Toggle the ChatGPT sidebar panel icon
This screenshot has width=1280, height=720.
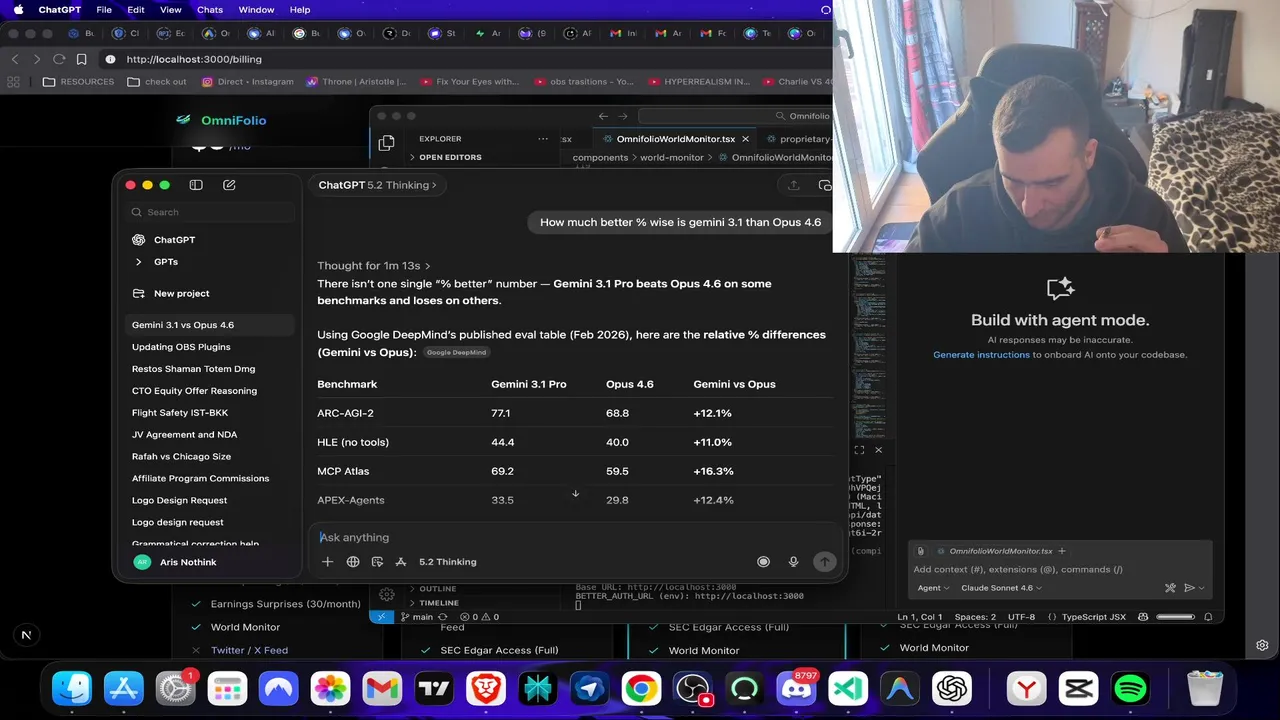(196, 185)
